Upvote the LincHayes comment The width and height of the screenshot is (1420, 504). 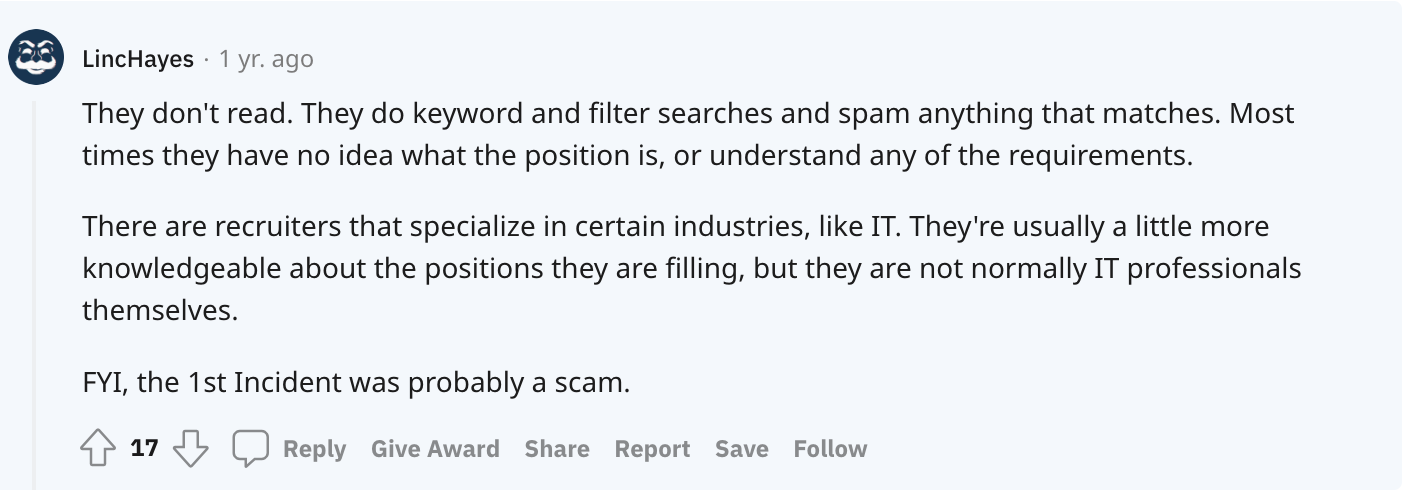coord(98,450)
